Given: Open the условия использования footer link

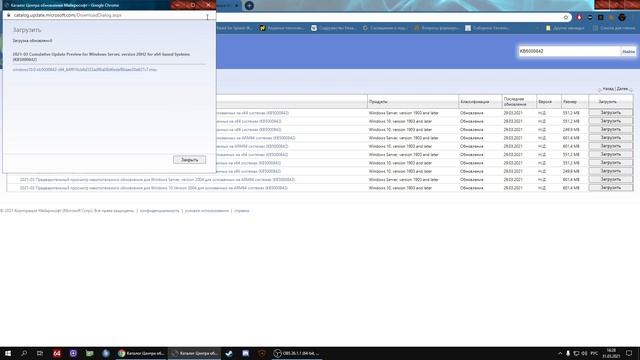Looking at the screenshot, I should tap(207, 211).
